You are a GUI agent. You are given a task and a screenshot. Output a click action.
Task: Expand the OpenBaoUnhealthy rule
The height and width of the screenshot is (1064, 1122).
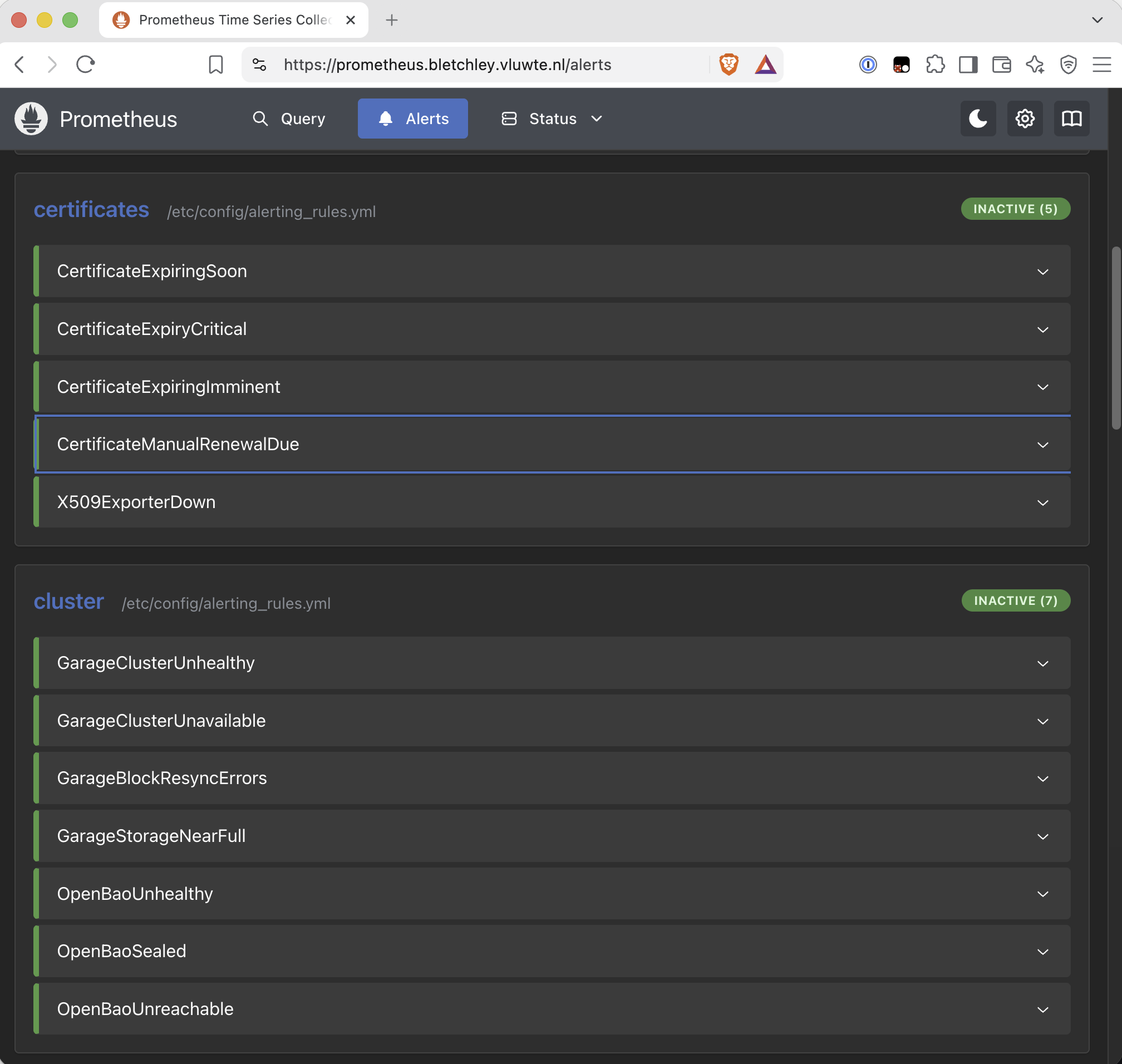pyautogui.click(x=552, y=894)
